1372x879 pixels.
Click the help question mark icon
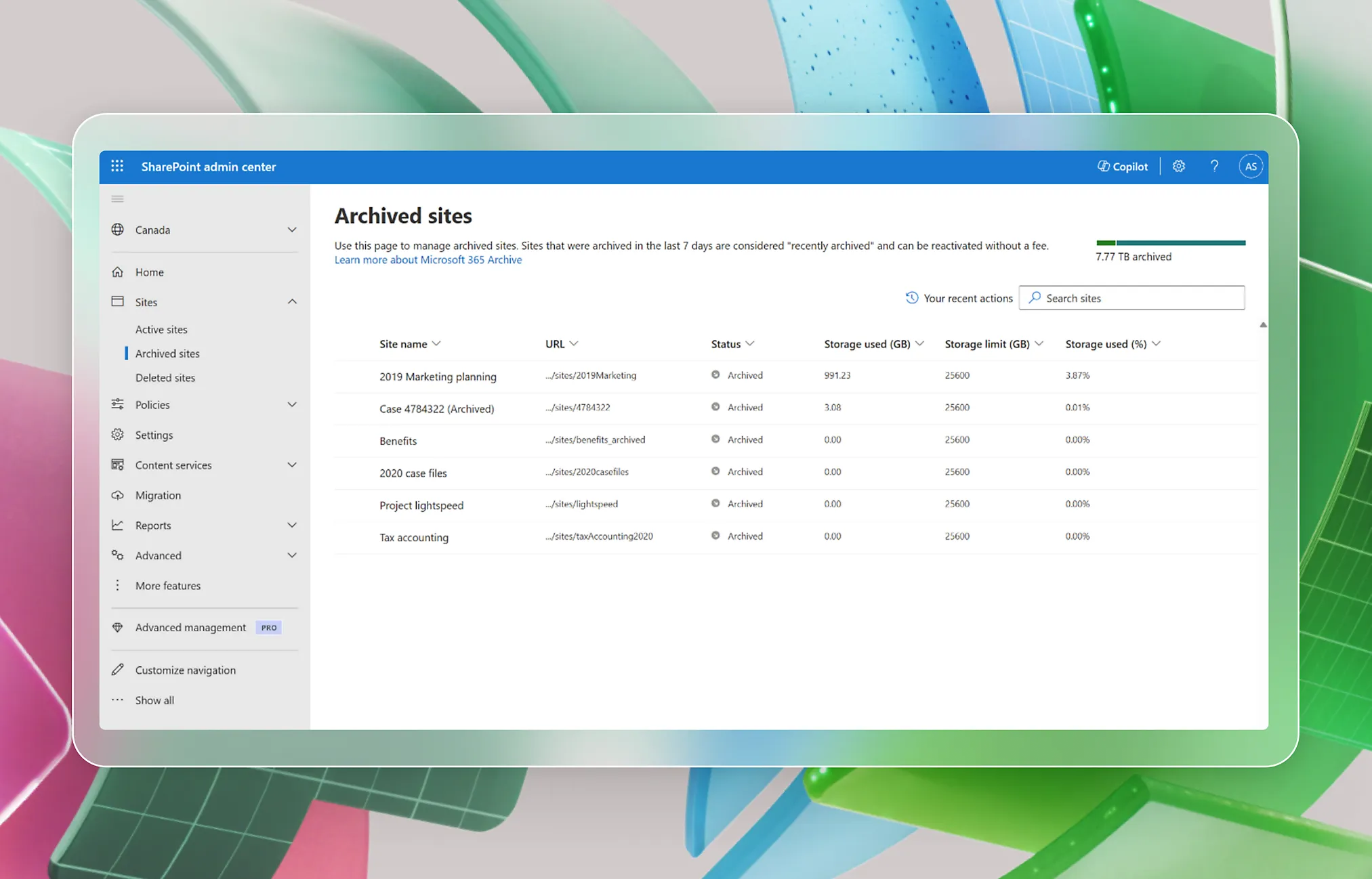pos(1214,167)
